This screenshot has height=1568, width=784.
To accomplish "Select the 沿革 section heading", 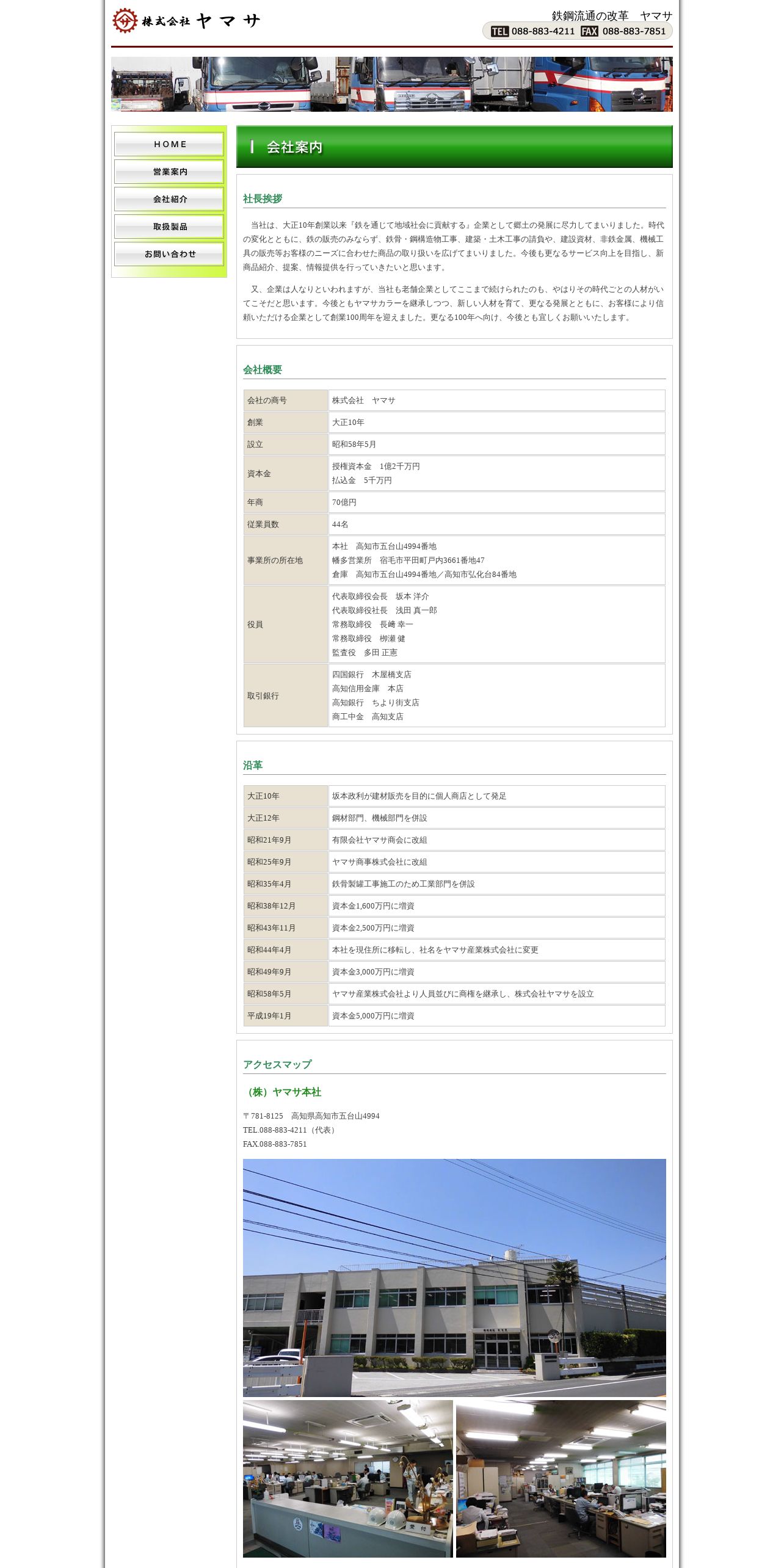I will 253,765.
